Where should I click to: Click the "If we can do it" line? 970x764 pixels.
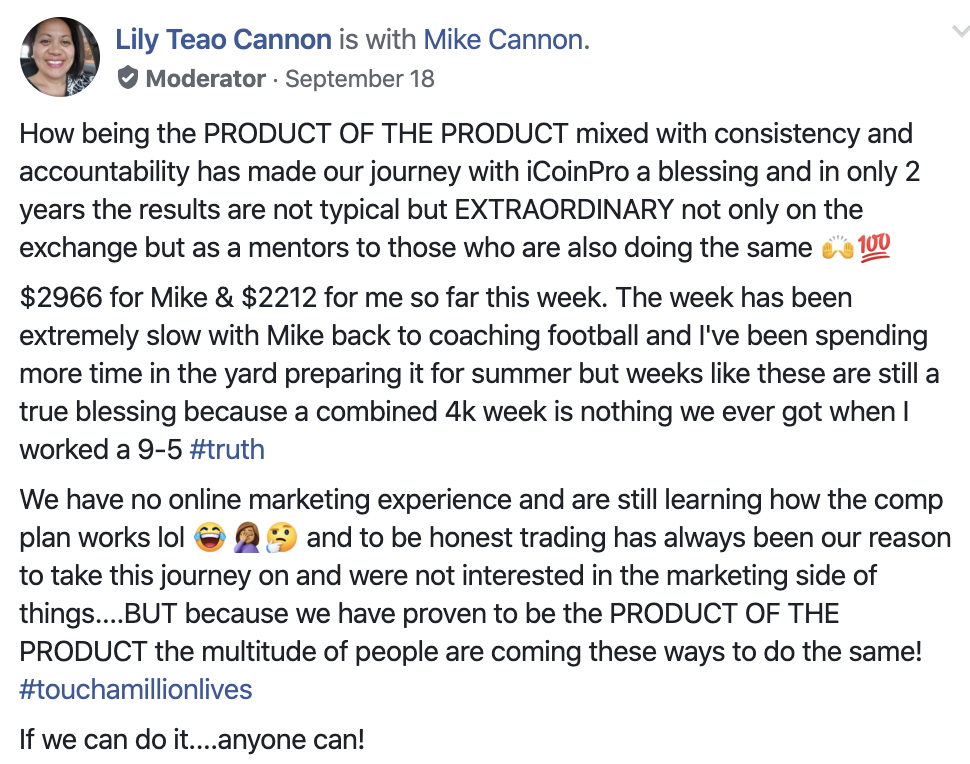(192, 740)
